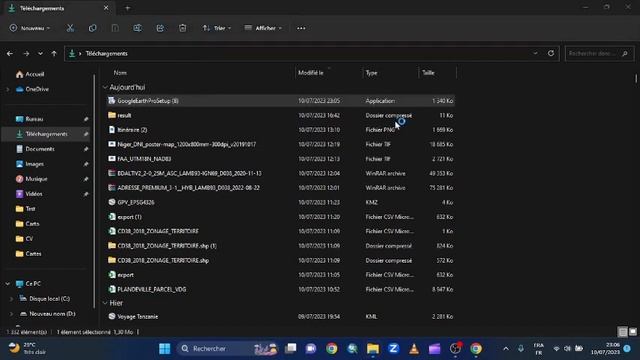Open recent locations dropdown chevron
Image resolution: width=640 pixels, height=360 pixels.
click(x=40, y=53)
